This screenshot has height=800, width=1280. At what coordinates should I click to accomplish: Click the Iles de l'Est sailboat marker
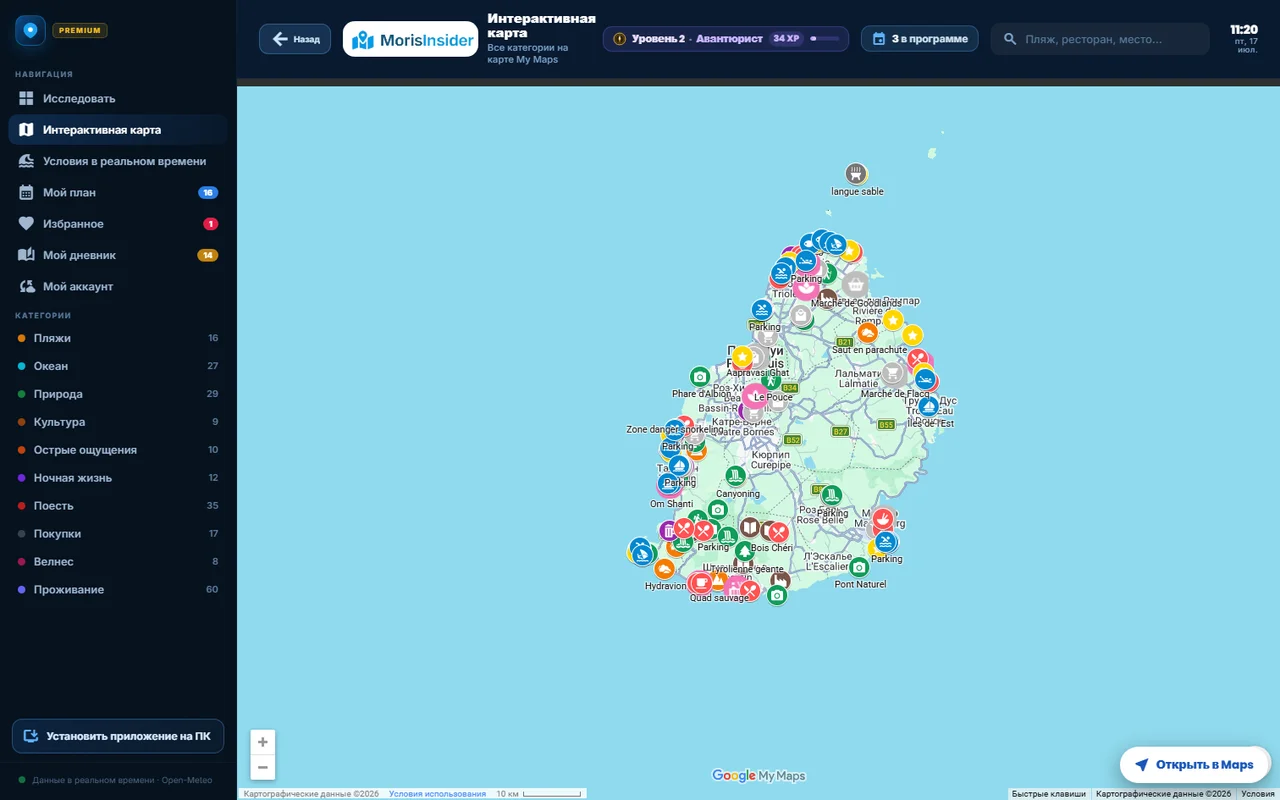(928, 407)
